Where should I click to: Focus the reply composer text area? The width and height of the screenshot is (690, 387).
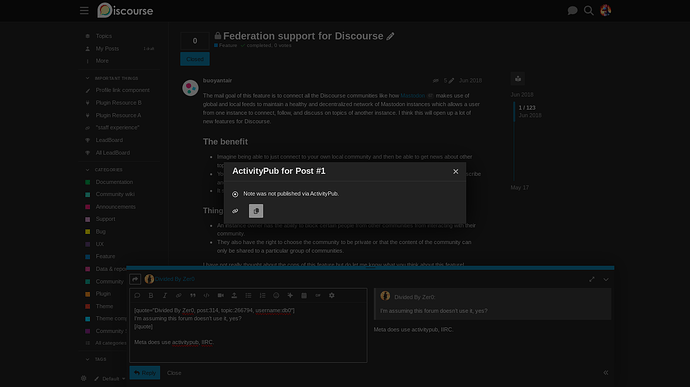(x=248, y=332)
